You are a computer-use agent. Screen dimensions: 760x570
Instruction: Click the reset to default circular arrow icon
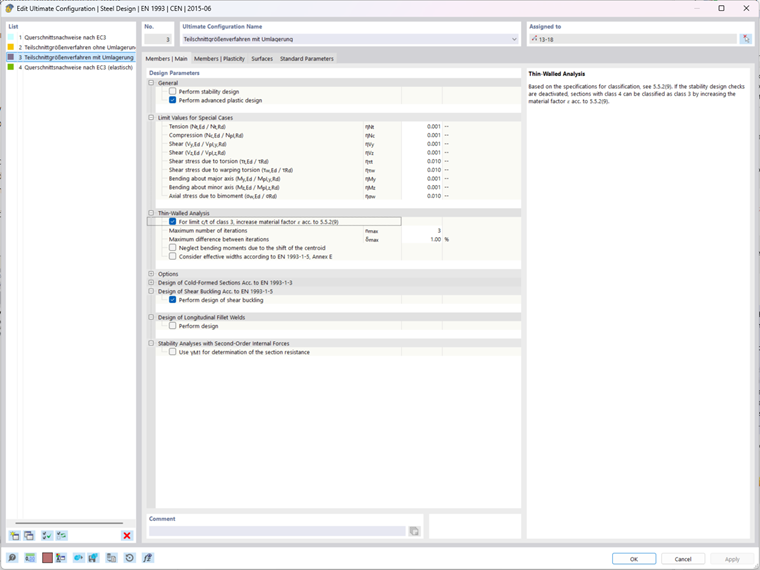click(129, 558)
